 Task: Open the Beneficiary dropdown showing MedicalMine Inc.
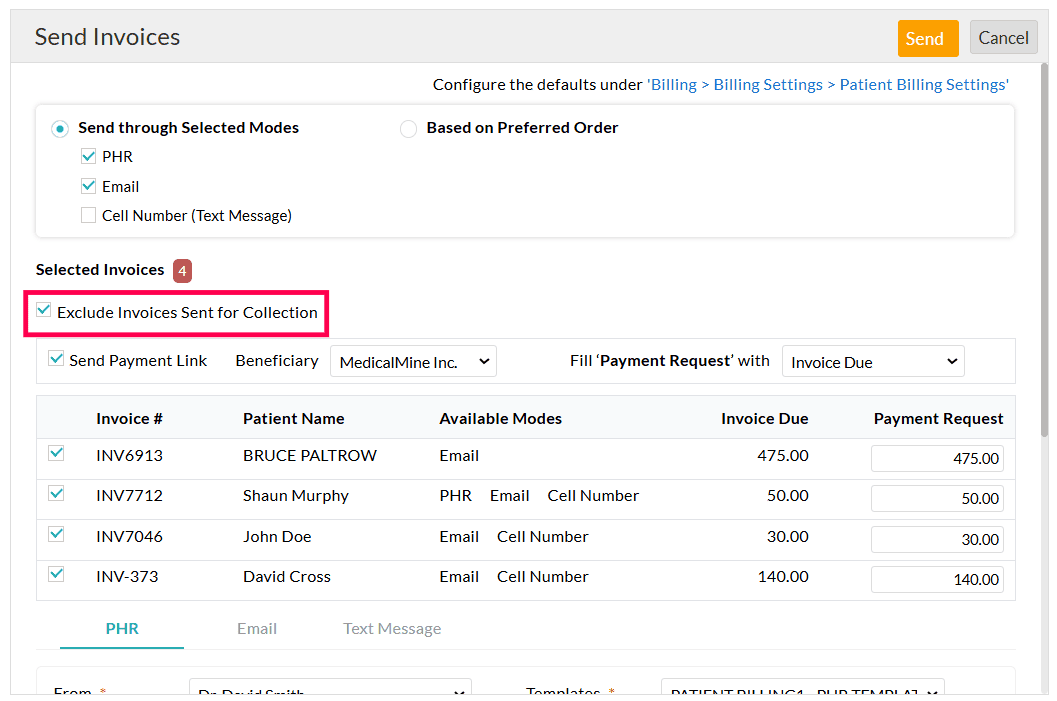(413, 361)
